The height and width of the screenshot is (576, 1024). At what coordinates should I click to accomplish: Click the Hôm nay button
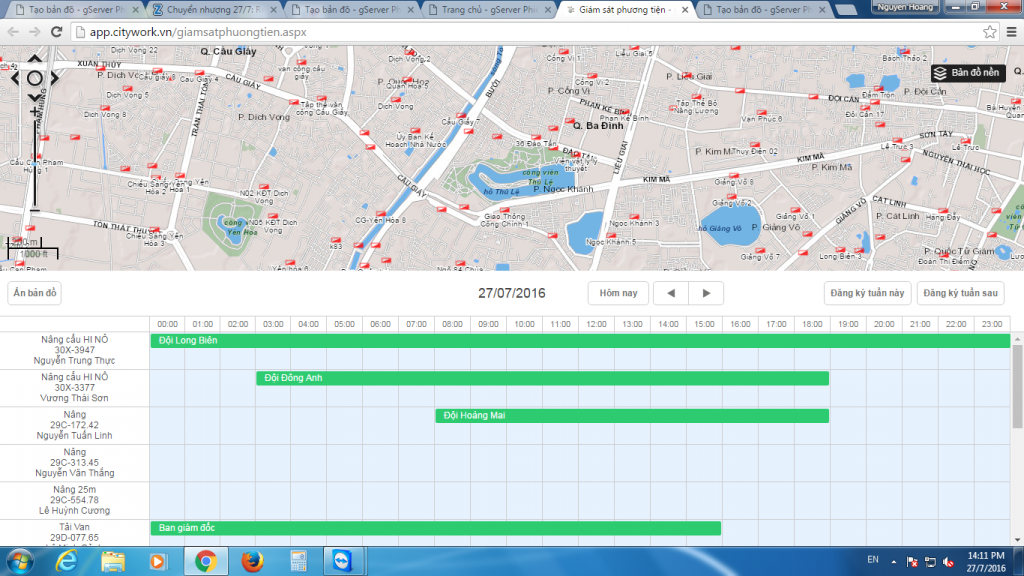point(618,293)
